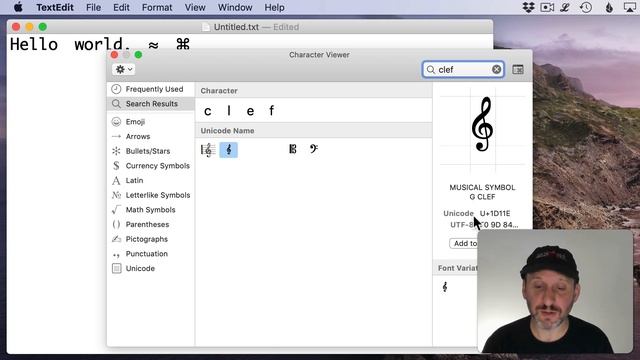Image resolution: width=640 pixels, height=360 pixels.
Task: Open the Latin category
Action: (x=151, y=180)
